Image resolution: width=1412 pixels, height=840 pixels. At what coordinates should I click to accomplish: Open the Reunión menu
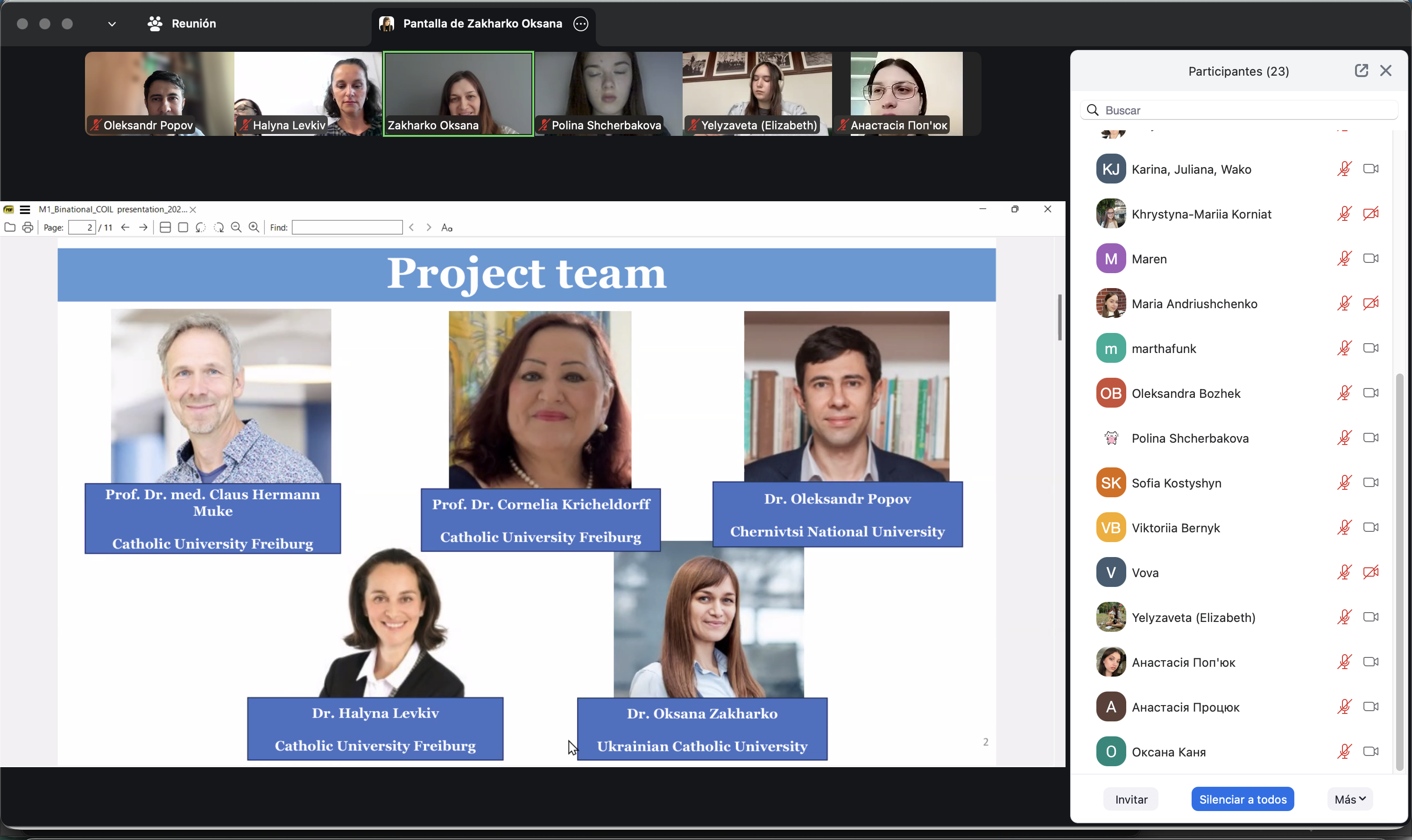[x=182, y=24]
